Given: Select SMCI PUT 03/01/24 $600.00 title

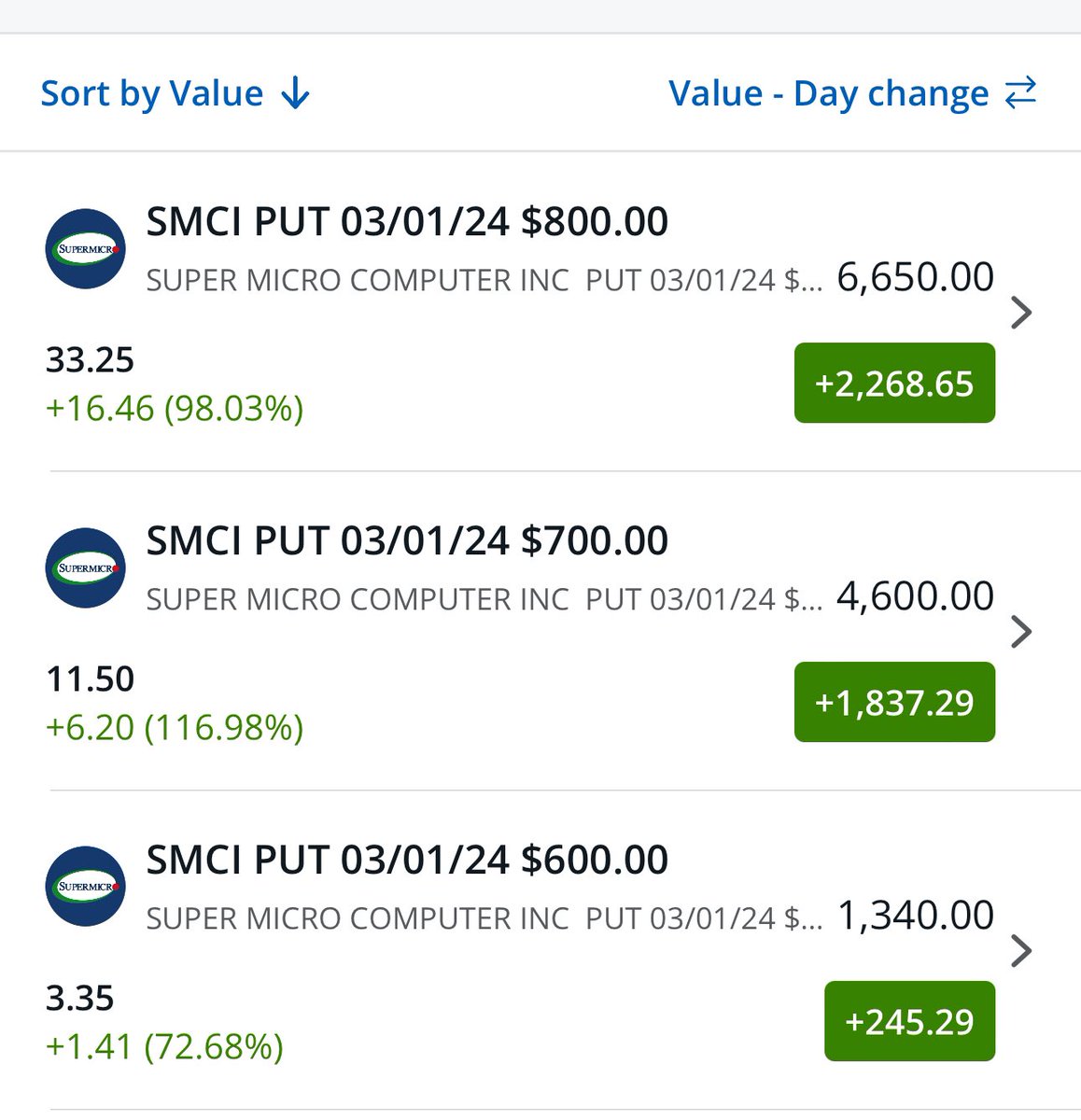Looking at the screenshot, I should [407, 861].
